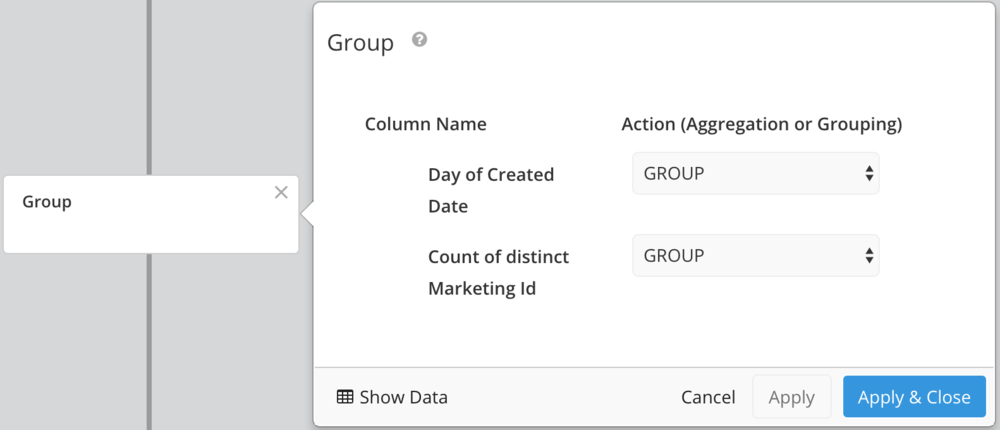Click the Column Name header

tap(425, 124)
